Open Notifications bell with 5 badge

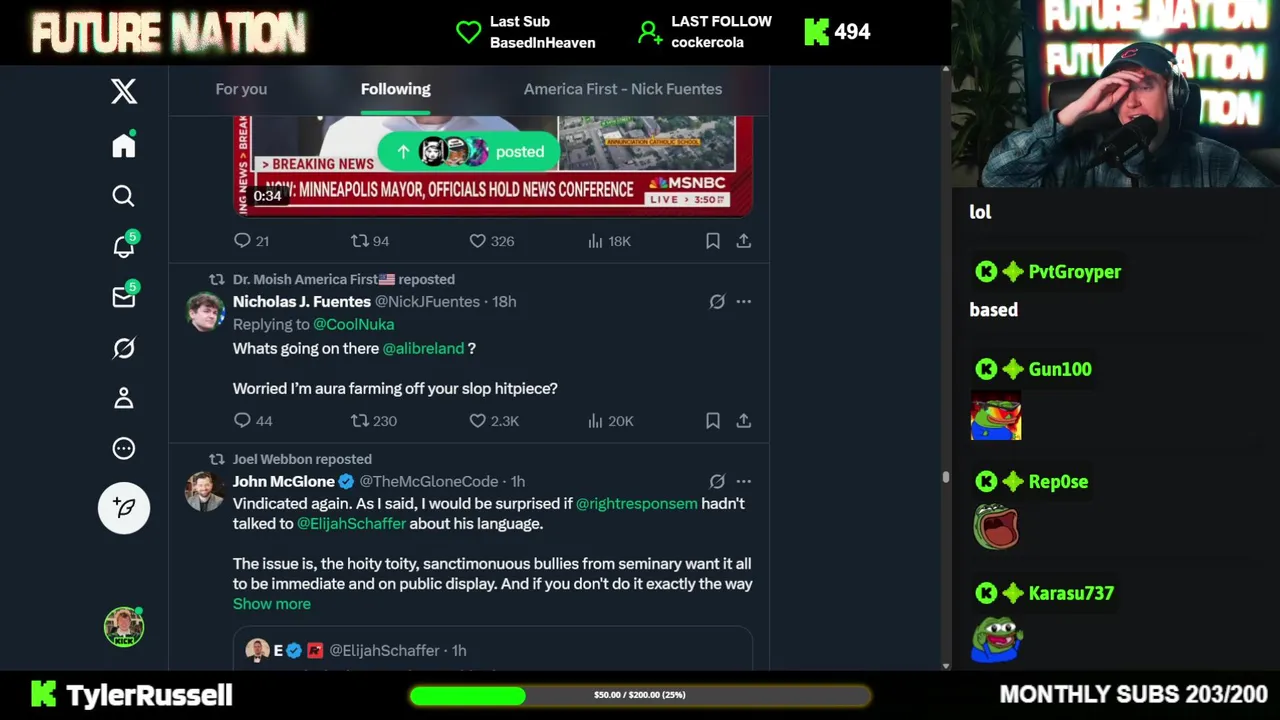124,246
